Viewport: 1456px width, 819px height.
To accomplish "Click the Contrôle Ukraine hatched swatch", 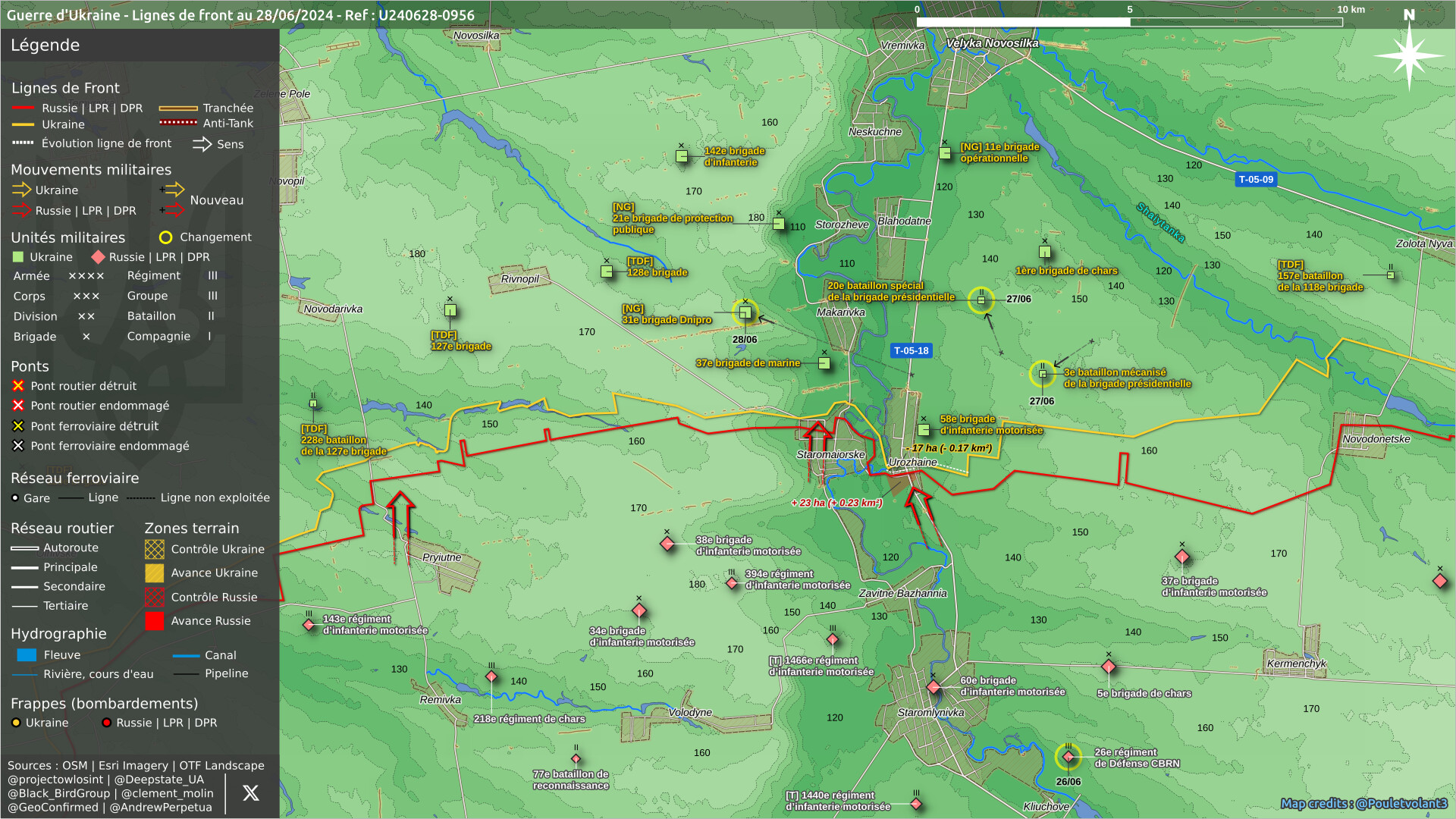I will click(155, 549).
